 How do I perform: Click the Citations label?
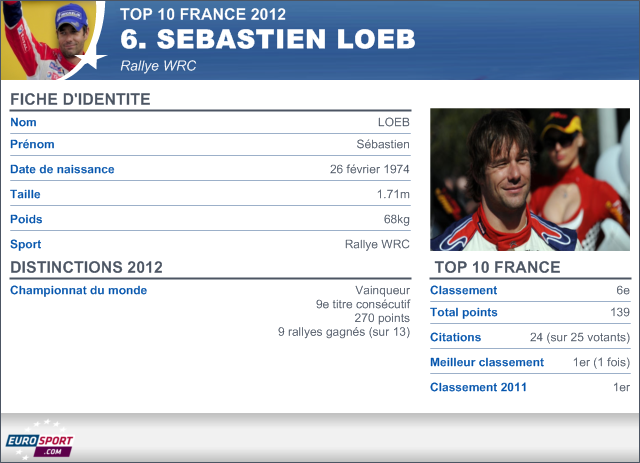pos(456,337)
